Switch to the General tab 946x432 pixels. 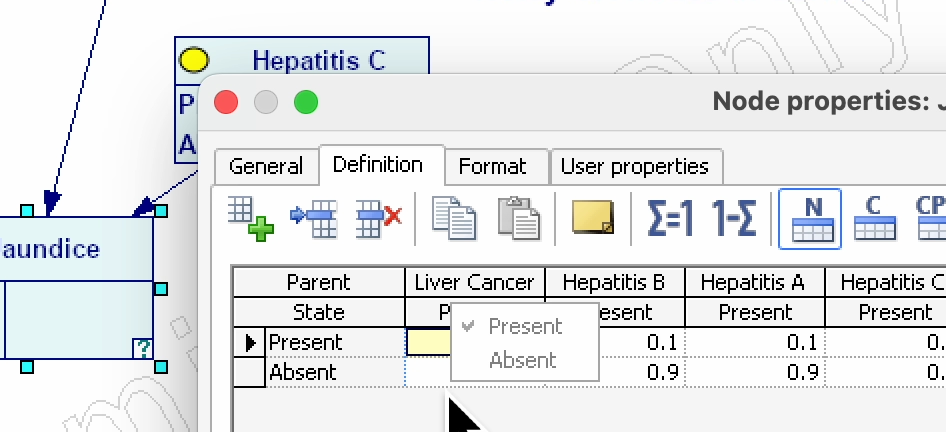(266, 166)
